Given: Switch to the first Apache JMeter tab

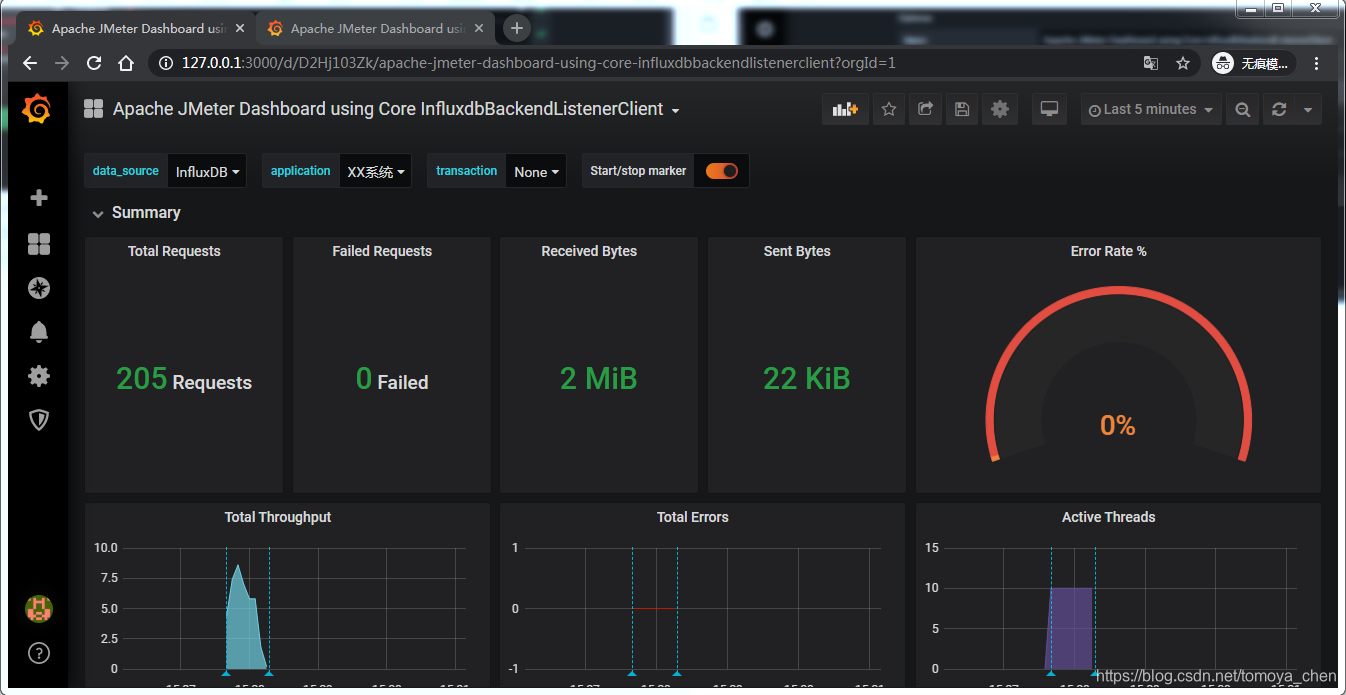Looking at the screenshot, I should coord(135,28).
